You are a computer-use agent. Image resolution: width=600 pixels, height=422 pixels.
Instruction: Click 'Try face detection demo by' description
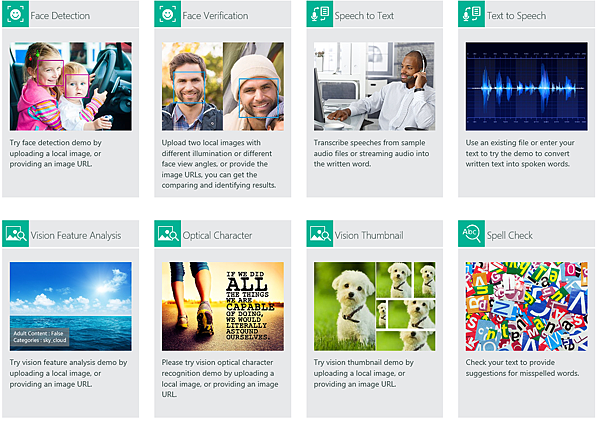[x=55, y=143]
